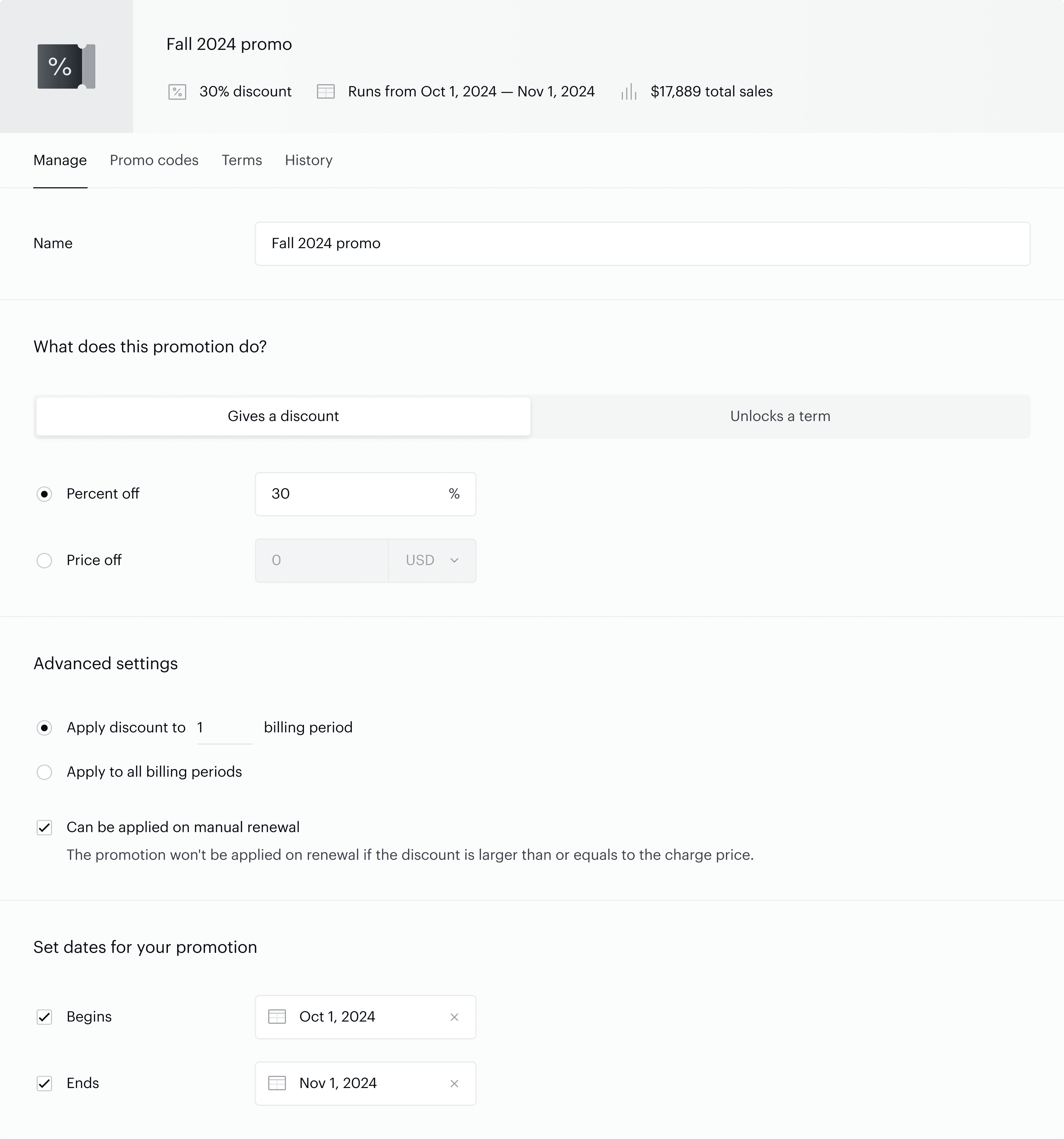The width and height of the screenshot is (1064, 1139).
Task: Open calendar icon in Begins date field
Action: (277, 1017)
